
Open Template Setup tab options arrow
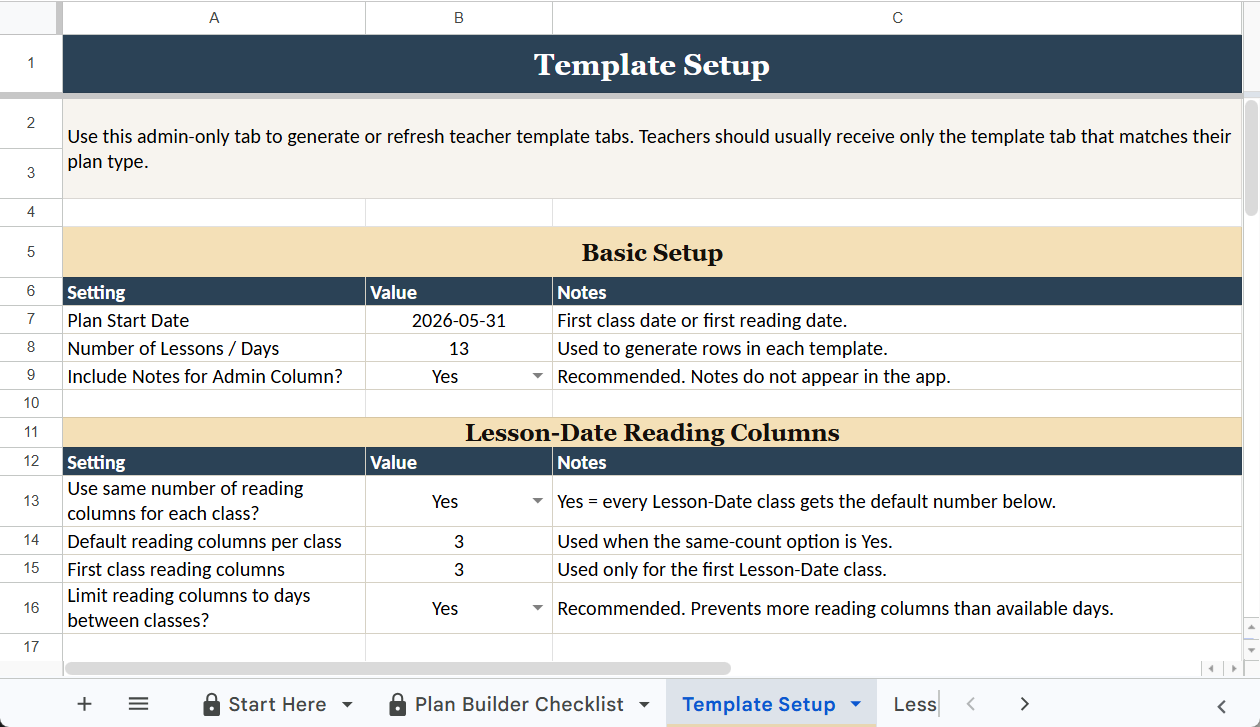coord(856,704)
